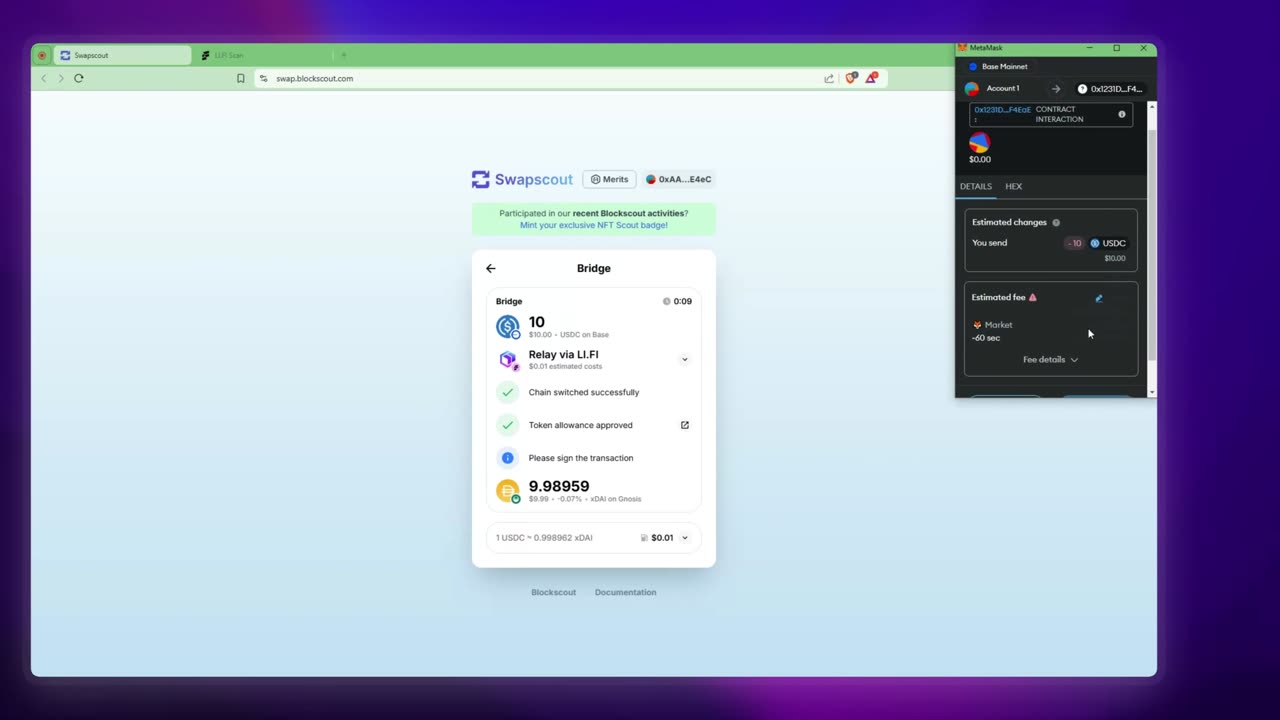Select Account 1 in MetaMask
This screenshot has height=720, width=1280.
1003,88
